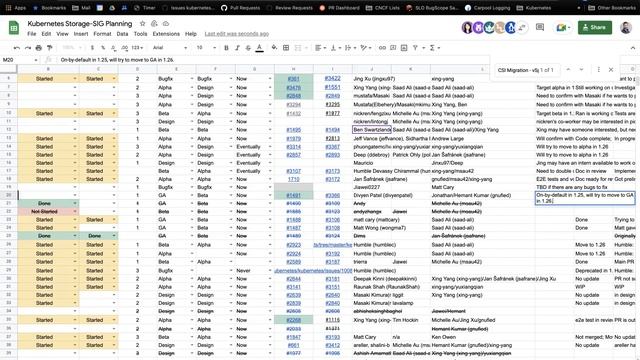Open the text color picker
The image size is (640, 360).
[x=259, y=48]
